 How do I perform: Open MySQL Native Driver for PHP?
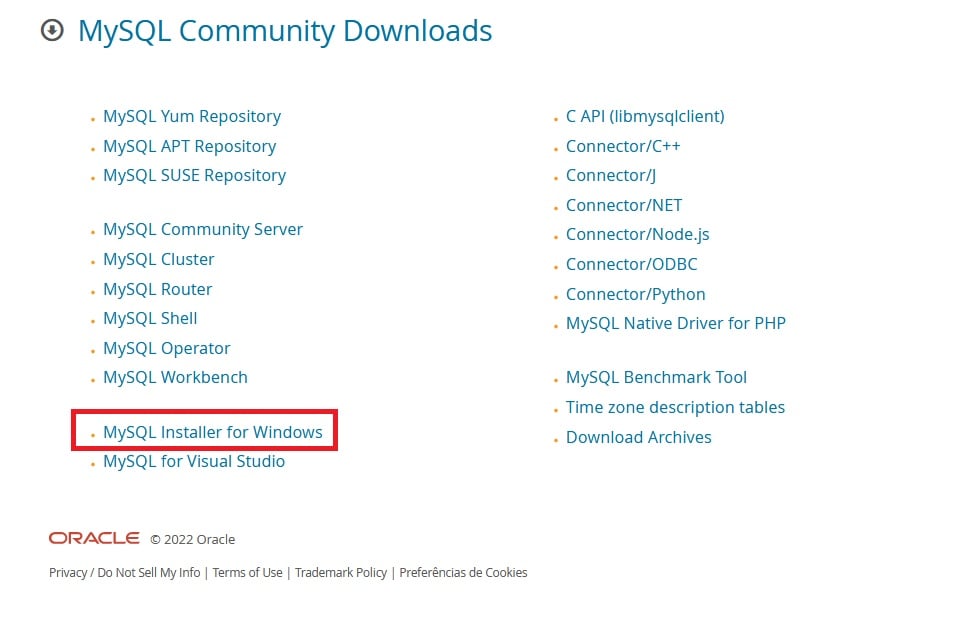[676, 324]
